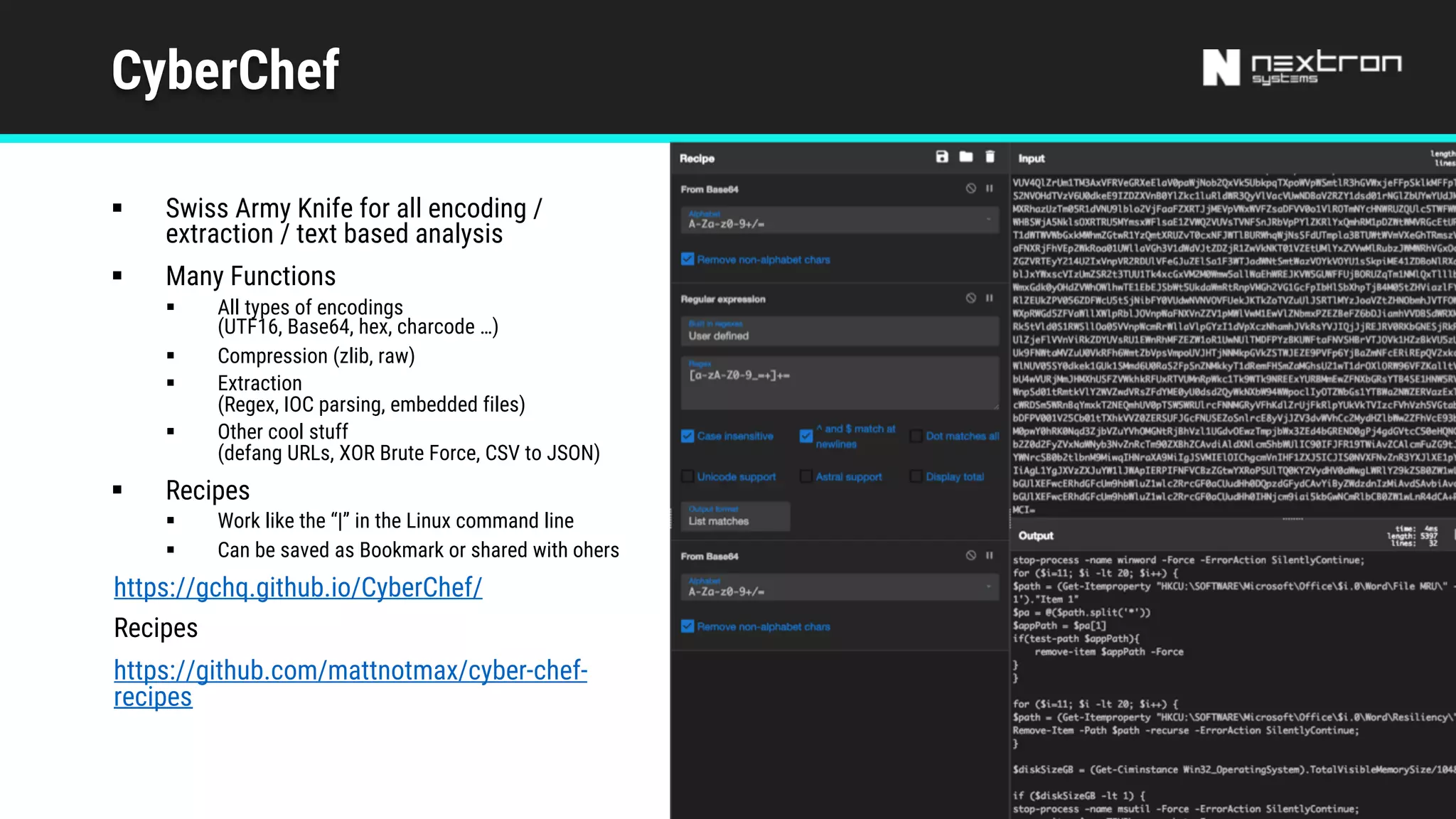
Task: Click the Load recipe folder icon
Action: coord(966,157)
